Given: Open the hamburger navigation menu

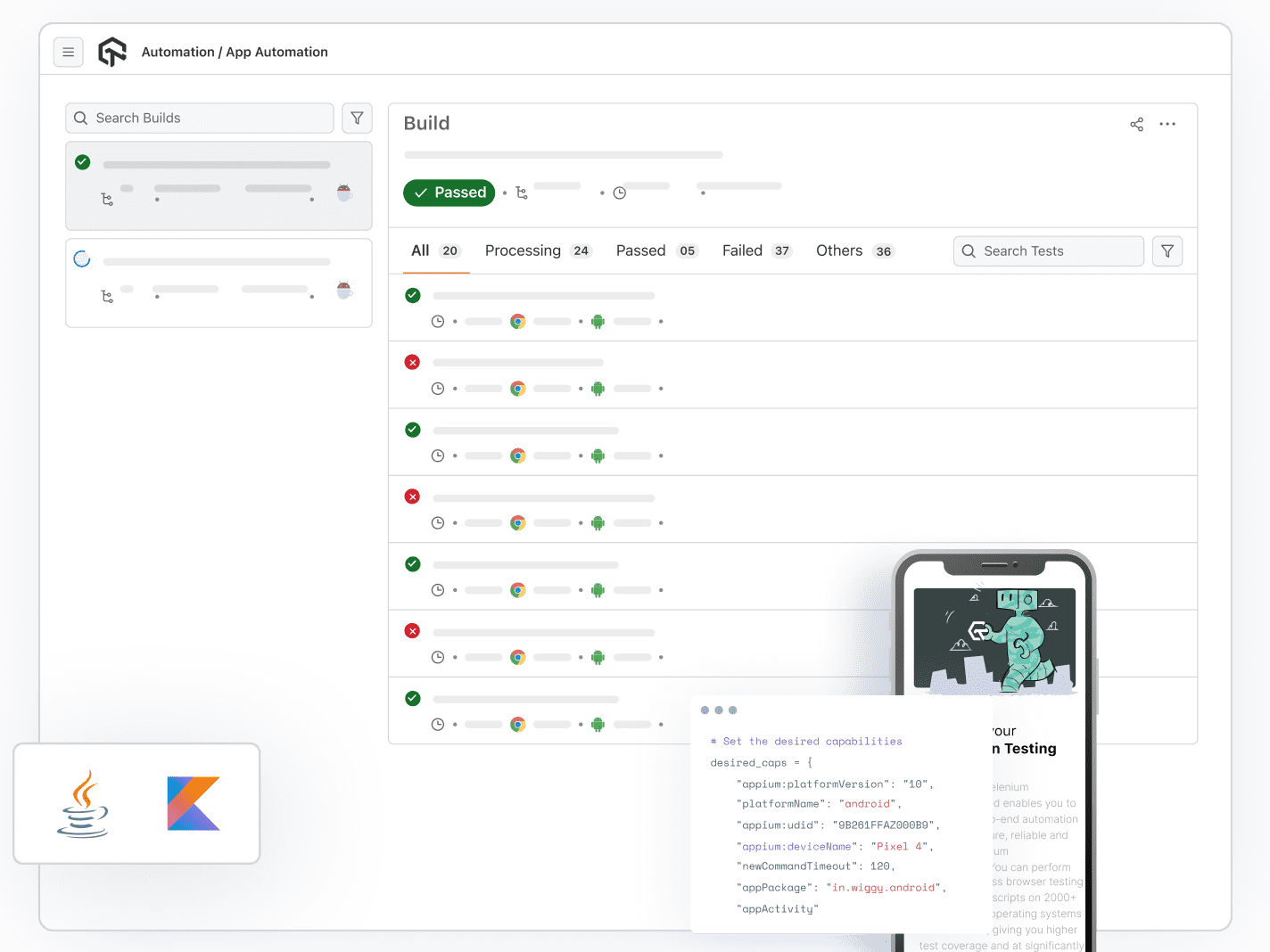Looking at the screenshot, I should tap(69, 52).
